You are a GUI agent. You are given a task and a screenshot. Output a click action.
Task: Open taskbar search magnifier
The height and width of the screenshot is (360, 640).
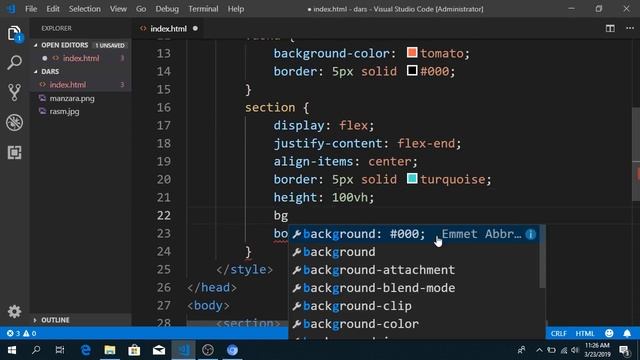pyautogui.click(x=36, y=350)
